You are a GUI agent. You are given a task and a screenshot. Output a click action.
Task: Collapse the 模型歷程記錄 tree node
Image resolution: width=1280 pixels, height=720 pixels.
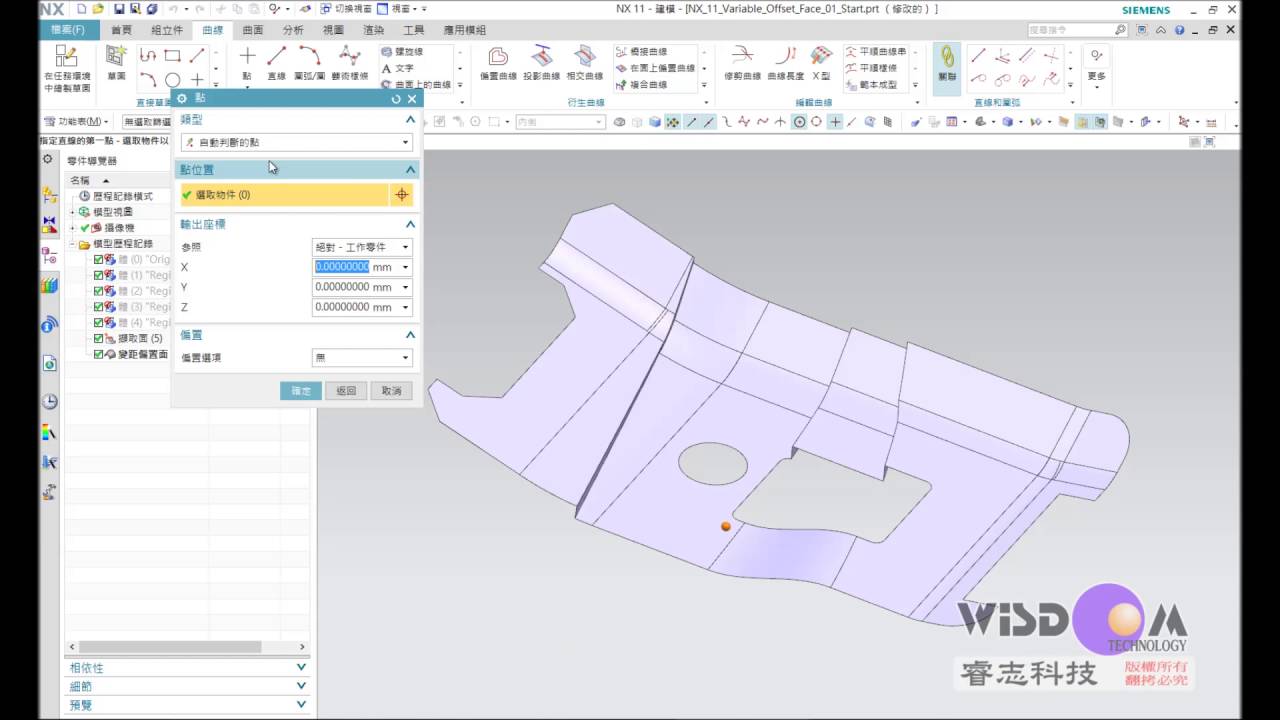73,244
